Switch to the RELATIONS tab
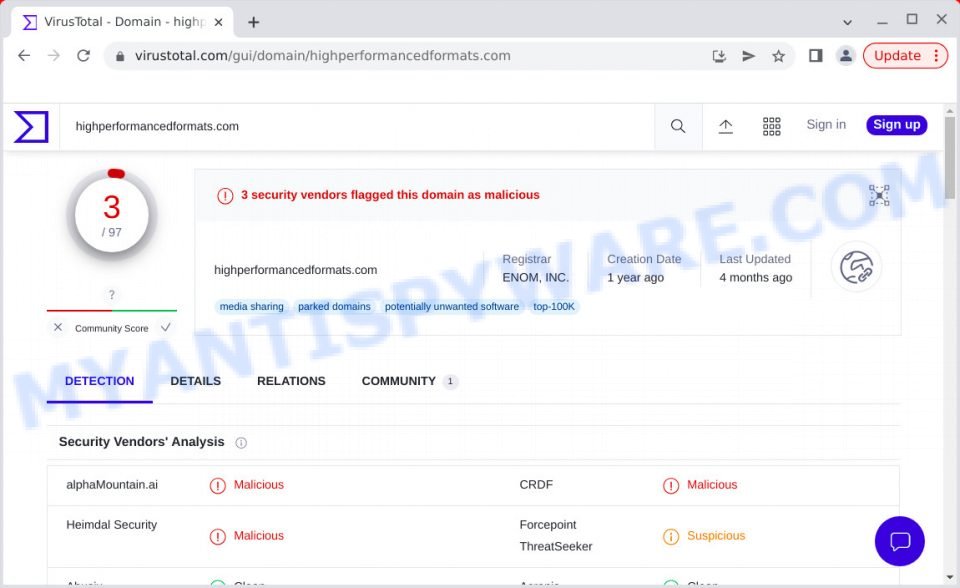This screenshot has height=588, width=960. tap(291, 381)
